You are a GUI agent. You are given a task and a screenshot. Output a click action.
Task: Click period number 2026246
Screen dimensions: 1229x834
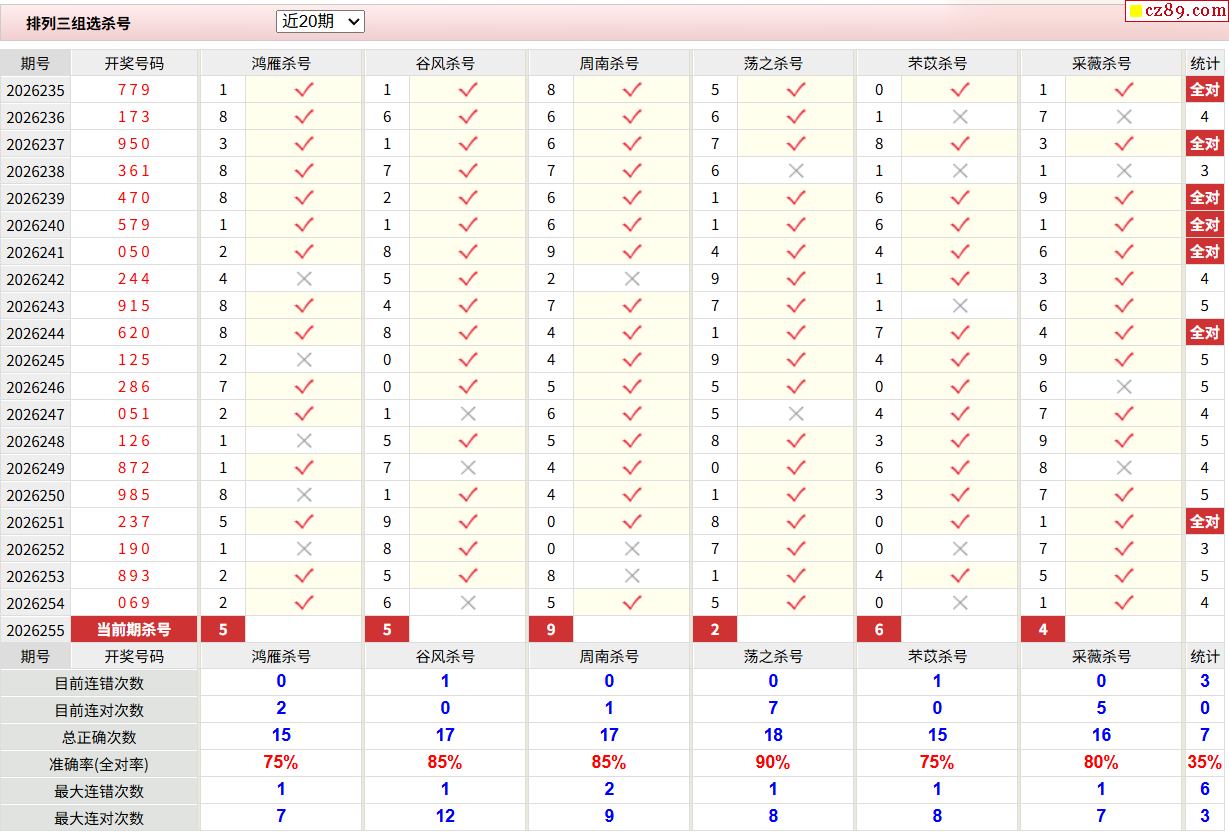point(35,387)
